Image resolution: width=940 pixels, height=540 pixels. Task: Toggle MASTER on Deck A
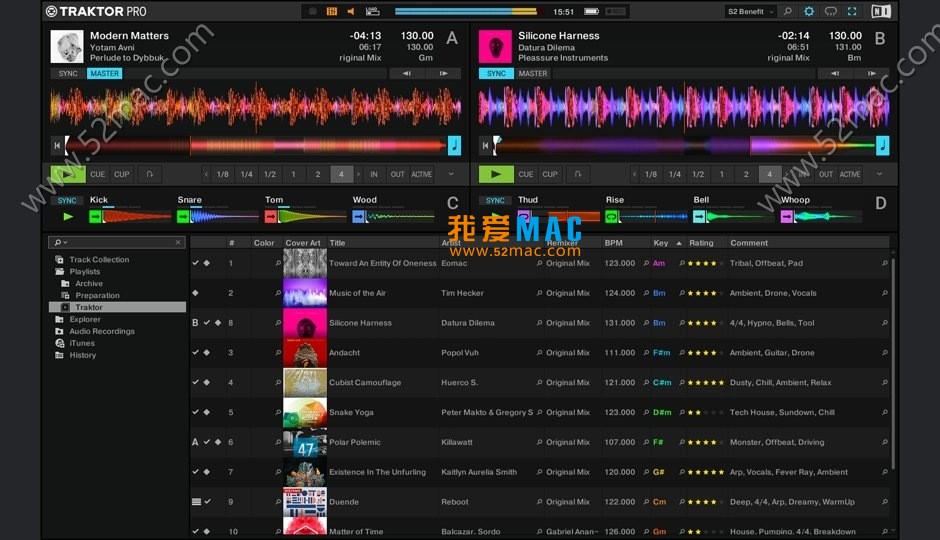[104, 73]
